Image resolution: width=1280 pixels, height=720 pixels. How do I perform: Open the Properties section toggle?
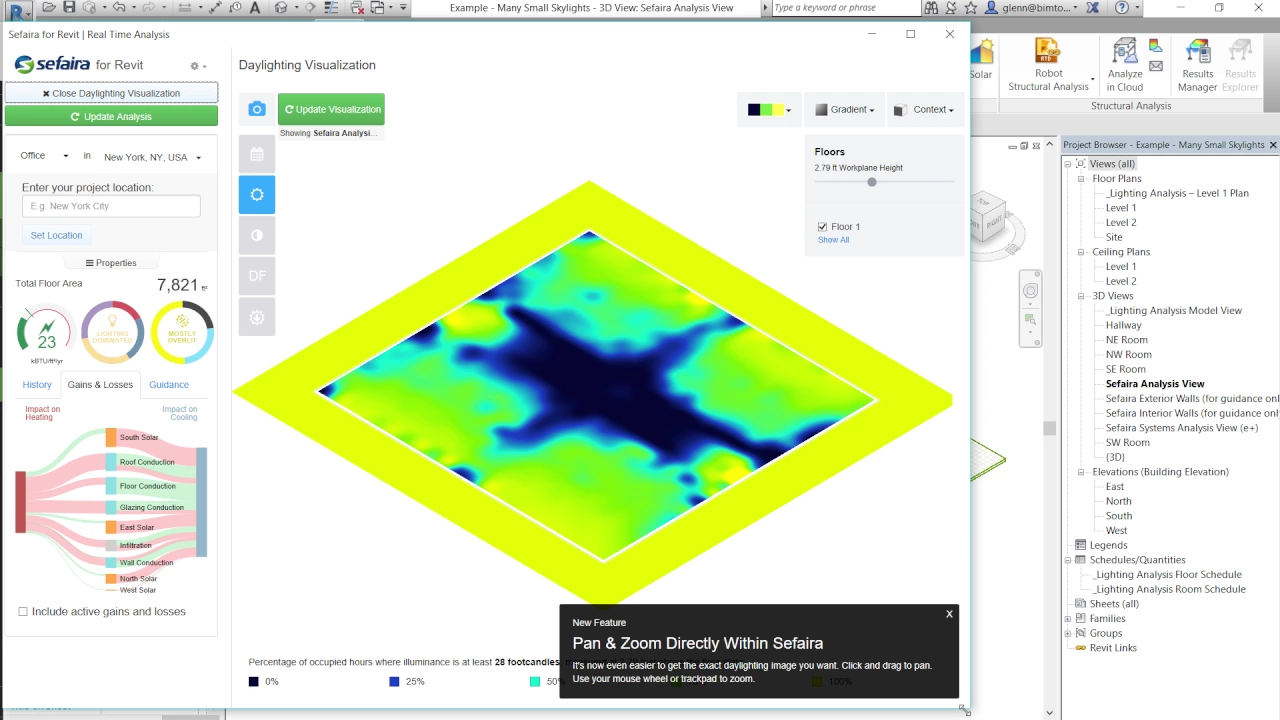[111, 263]
